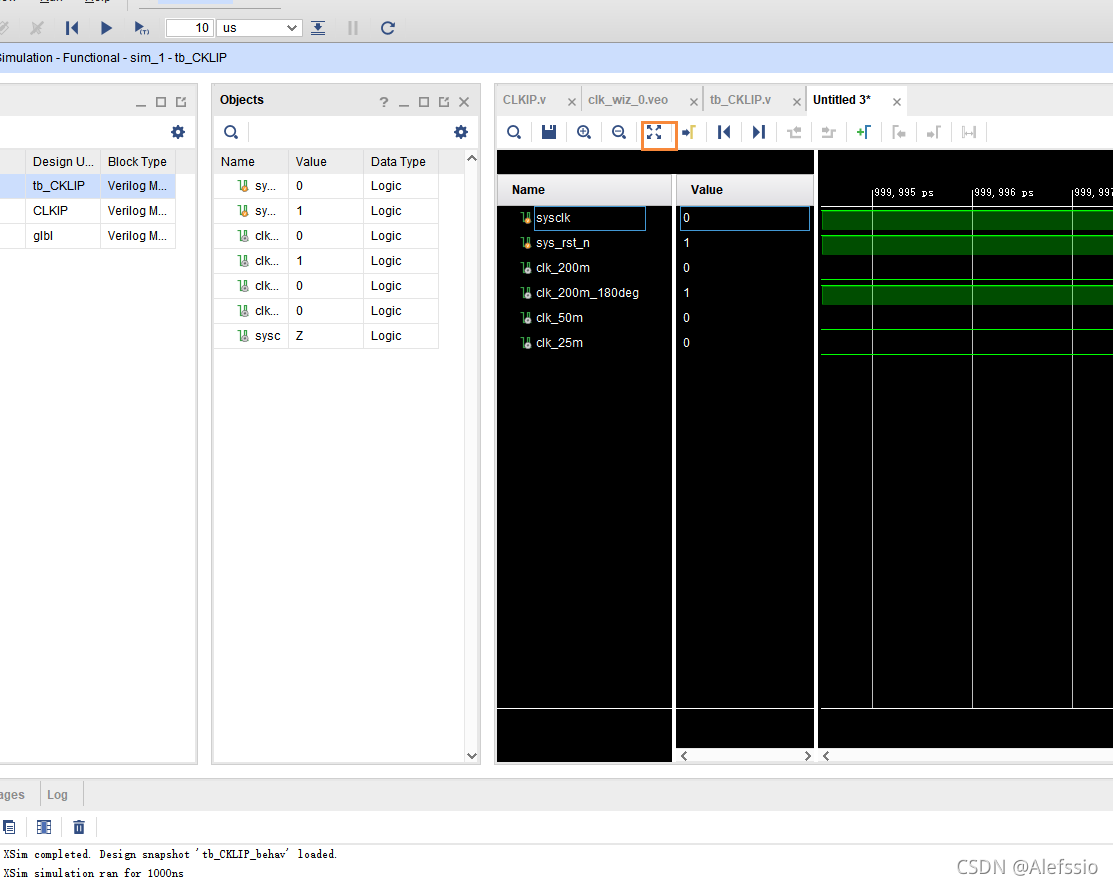The height and width of the screenshot is (885, 1113).
Task: Search in the waveform window
Action: [x=514, y=132]
